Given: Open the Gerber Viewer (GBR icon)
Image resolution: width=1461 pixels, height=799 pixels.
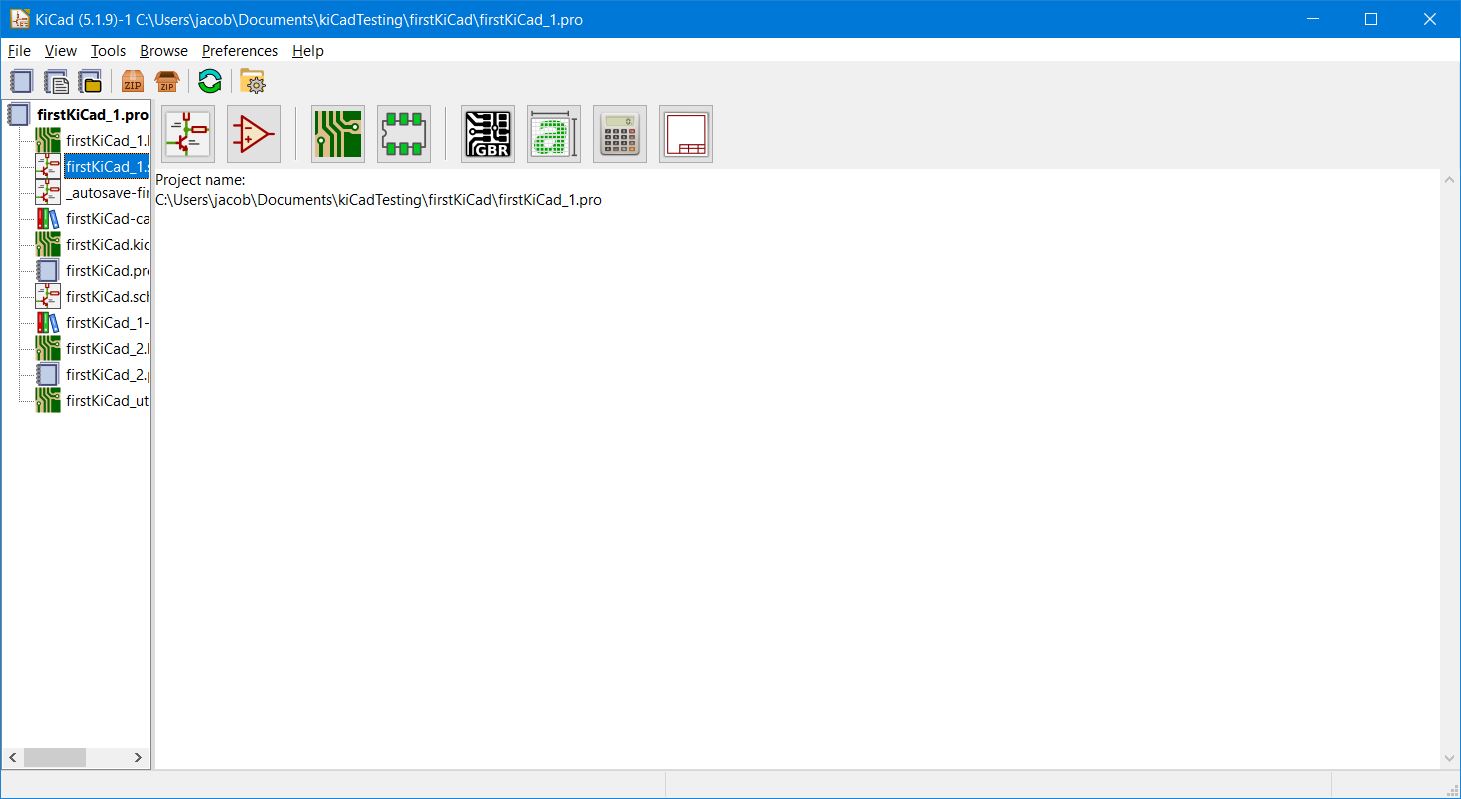Looking at the screenshot, I should coord(488,134).
